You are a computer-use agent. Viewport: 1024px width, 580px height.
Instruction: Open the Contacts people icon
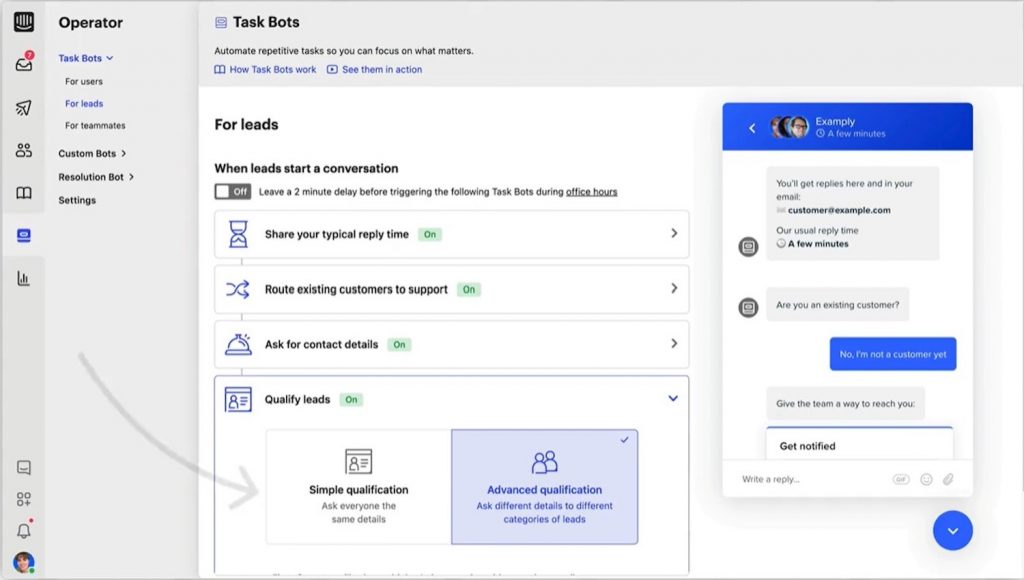(x=22, y=149)
